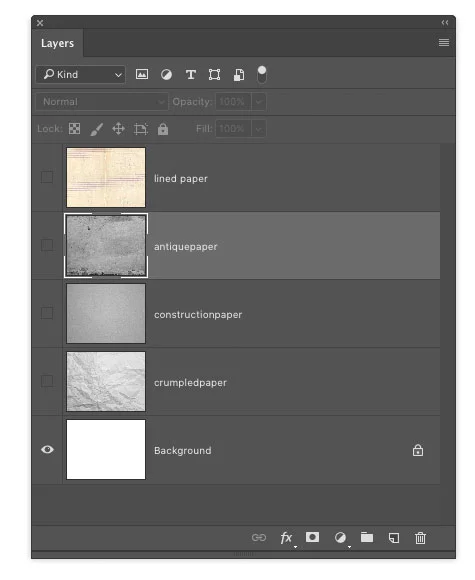
Task: Collapse panel with double-arrow icon
Action: pyautogui.click(x=445, y=23)
